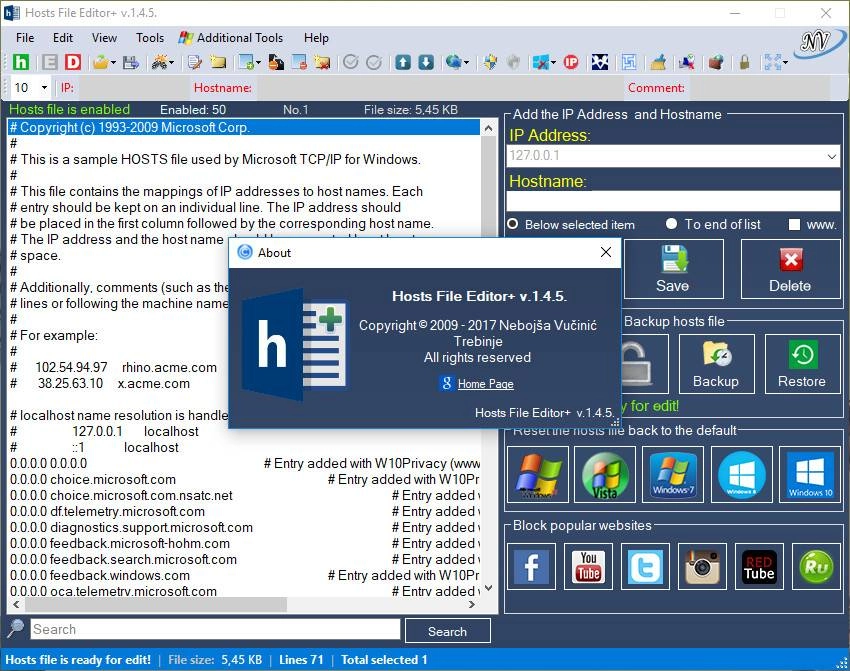
Task: Click the padlock toolbar icon
Action: pos(745,62)
